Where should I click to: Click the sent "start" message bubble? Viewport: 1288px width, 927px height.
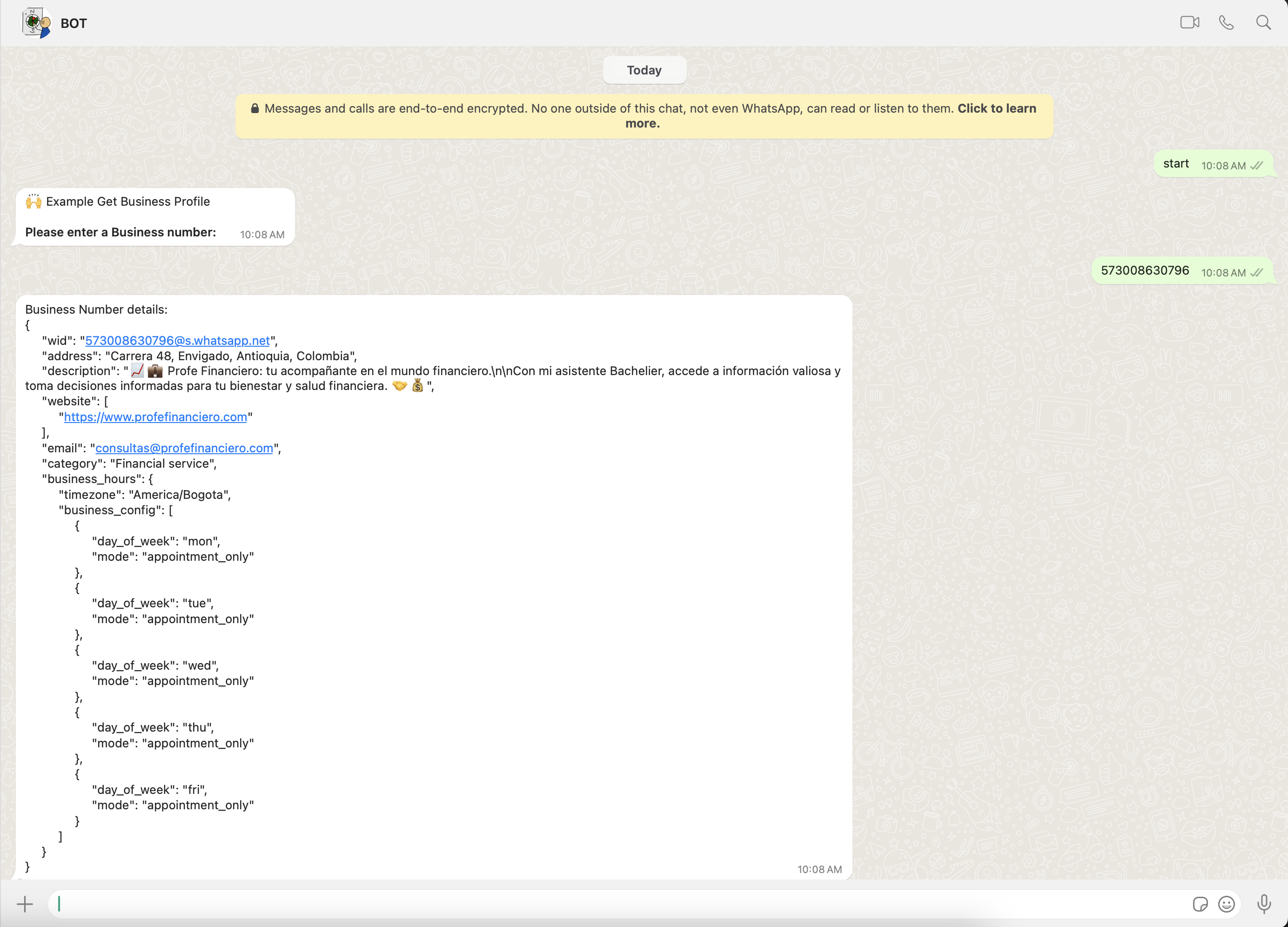click(x=1175, y=164)
